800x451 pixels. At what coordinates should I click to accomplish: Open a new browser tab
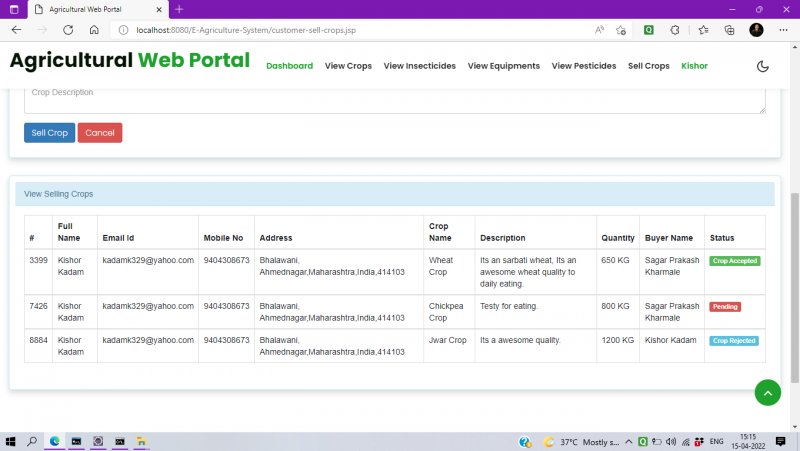(179, 9)
